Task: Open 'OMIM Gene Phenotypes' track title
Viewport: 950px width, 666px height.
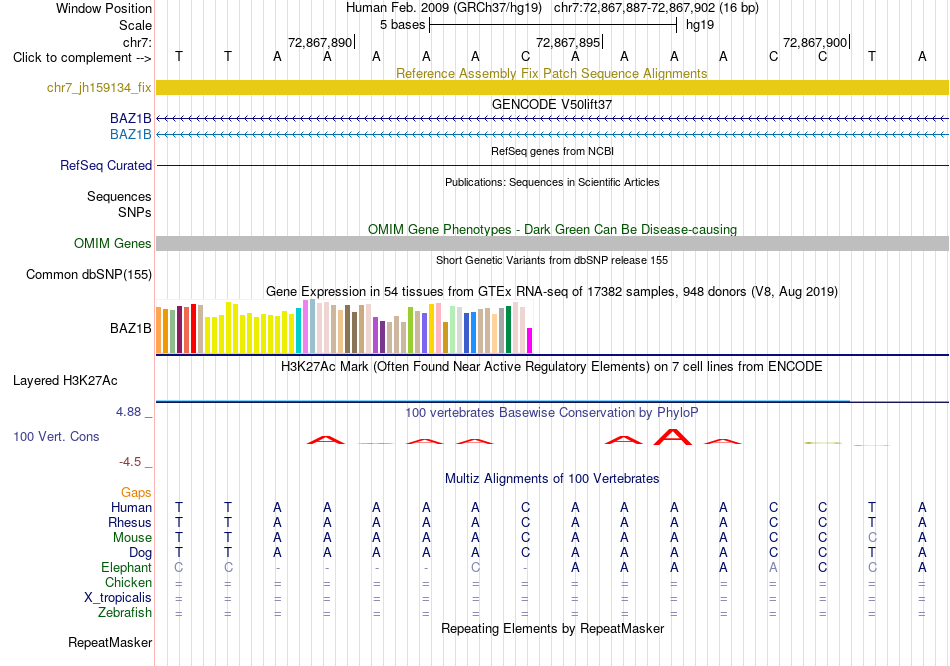Action: tap(552, 229)
